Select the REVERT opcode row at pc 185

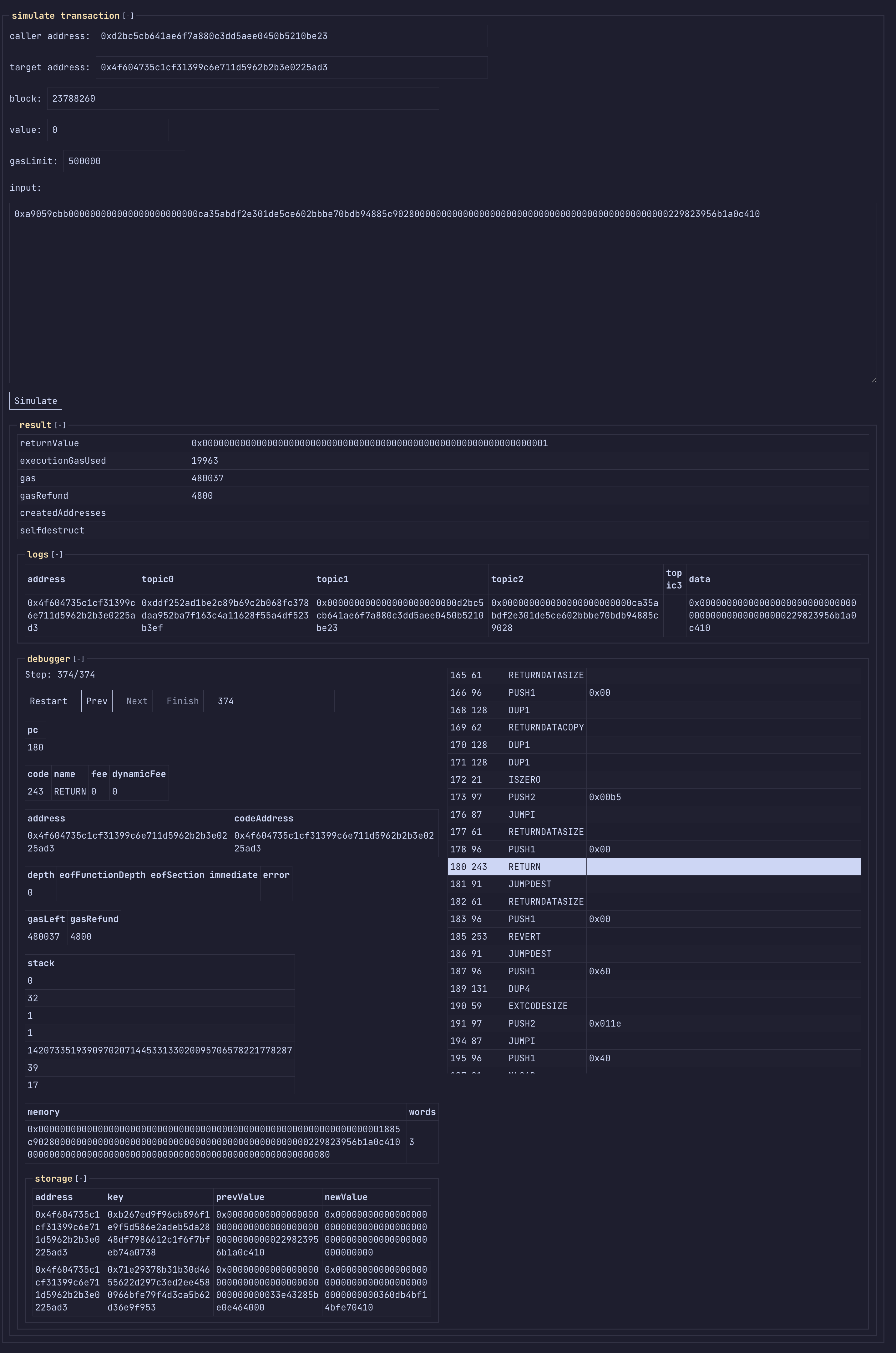(x=654, y=936)
